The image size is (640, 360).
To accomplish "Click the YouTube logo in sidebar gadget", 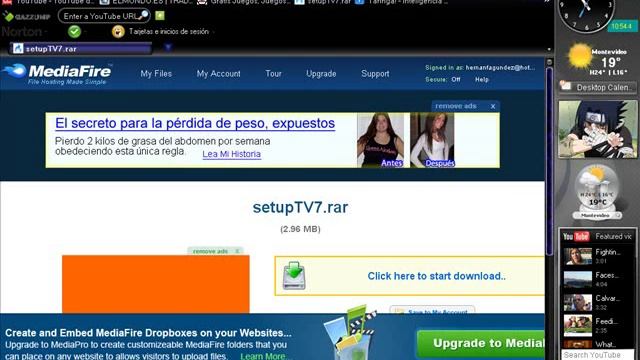I will coord(576,236).
